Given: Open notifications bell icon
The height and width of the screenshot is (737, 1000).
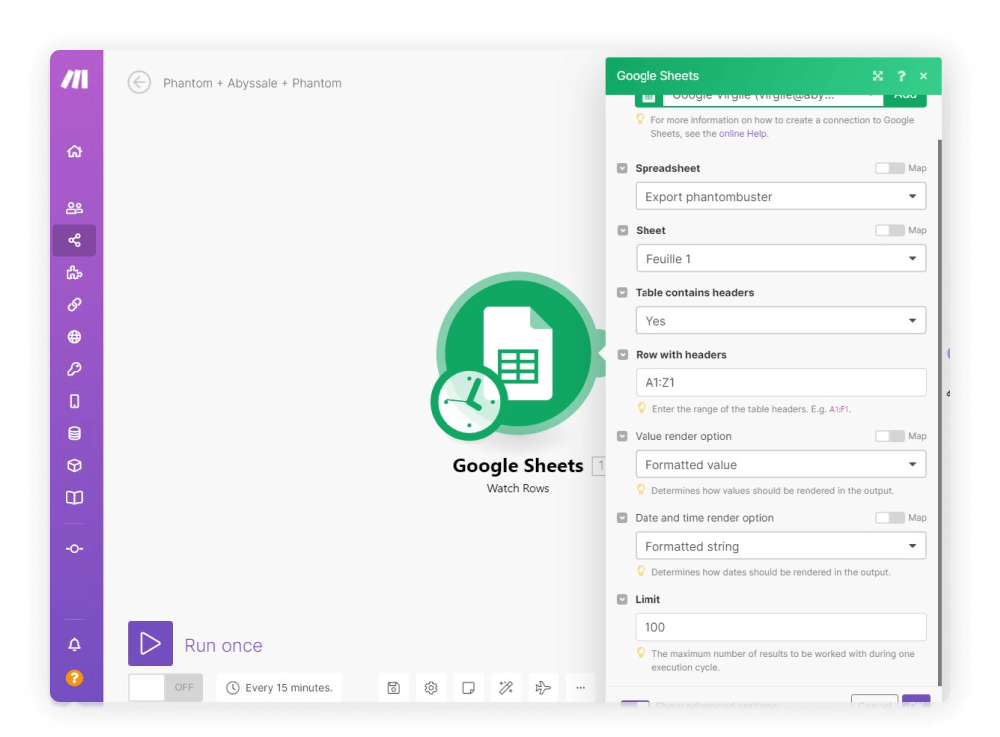Looking at the screenshot, I should (x=75, y=645).
